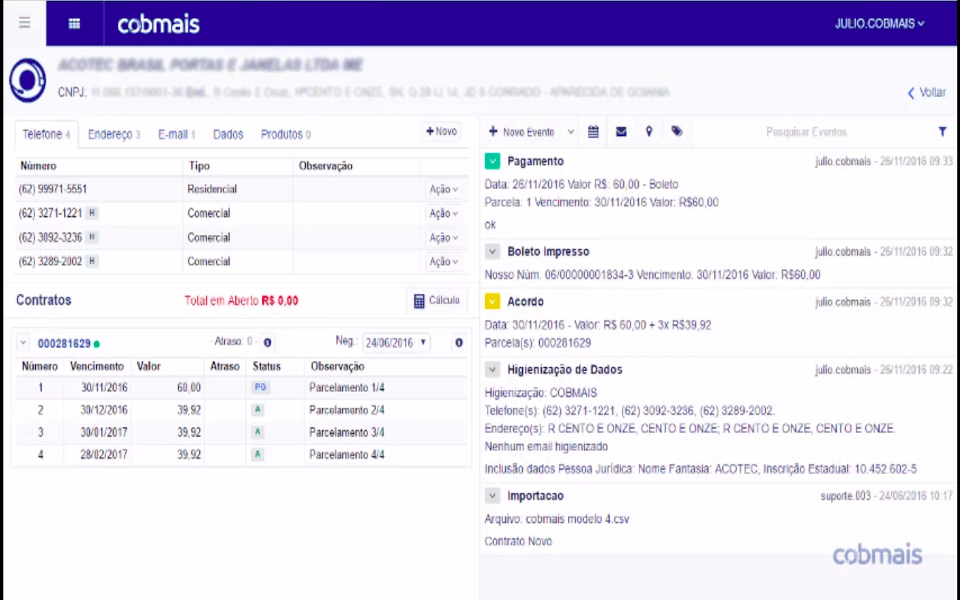Screen dimensions: 960x600
Task: Open the Neg. date dropdown 24/06/2016
Action: tap(396, 343)
